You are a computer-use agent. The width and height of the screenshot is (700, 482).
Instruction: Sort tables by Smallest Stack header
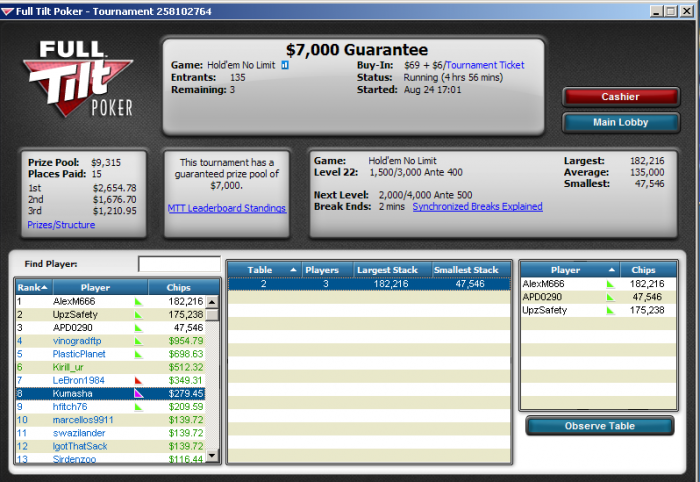pos(471,270)
